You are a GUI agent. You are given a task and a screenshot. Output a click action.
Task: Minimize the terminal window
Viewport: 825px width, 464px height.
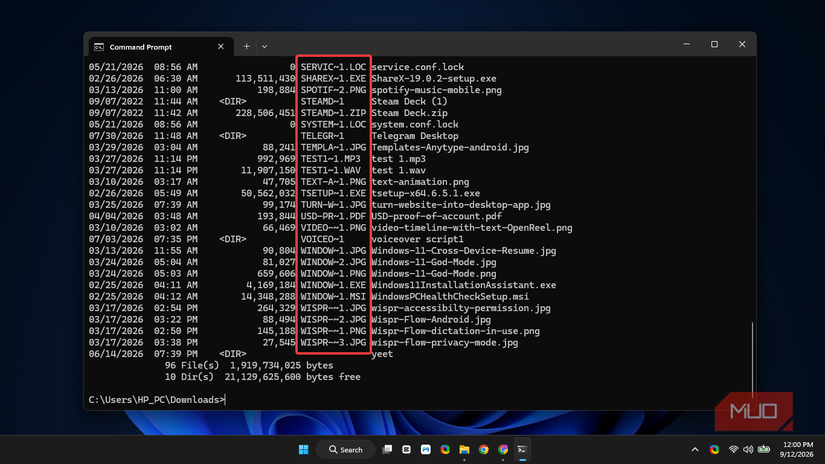pos(687,44)
